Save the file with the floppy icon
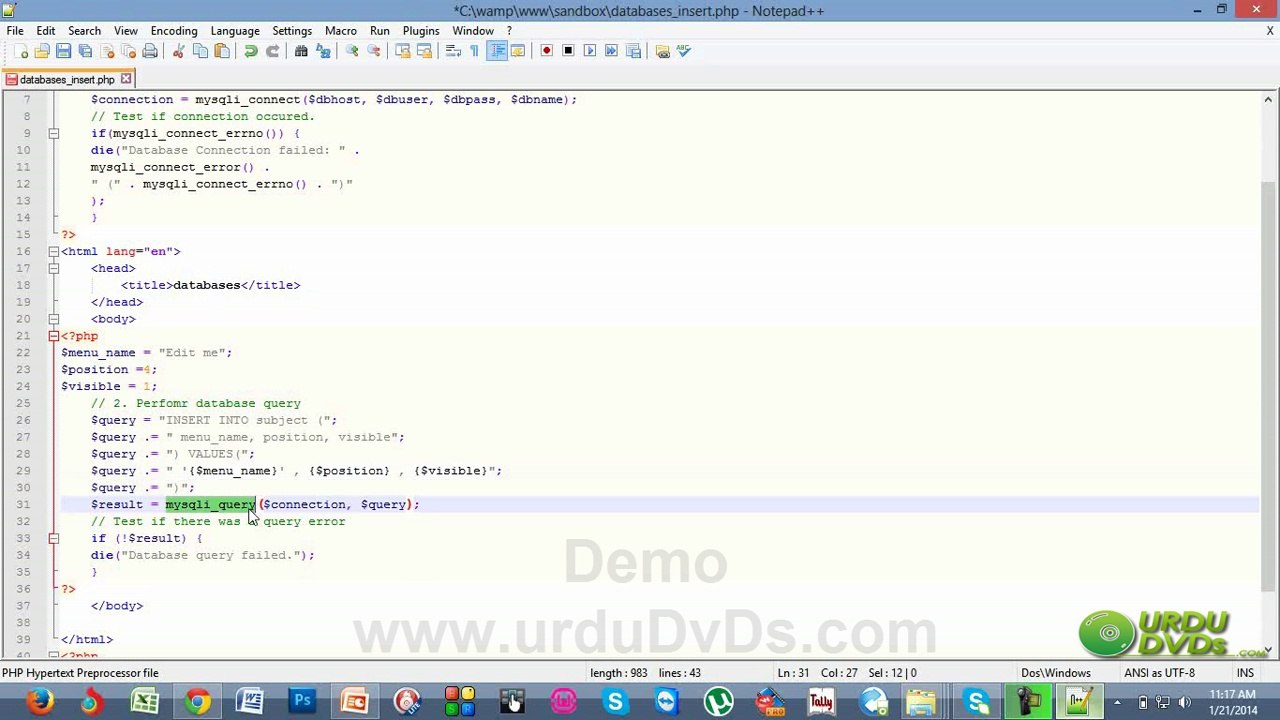This screenshot has height=720, width=1280. tap(63, 51)
